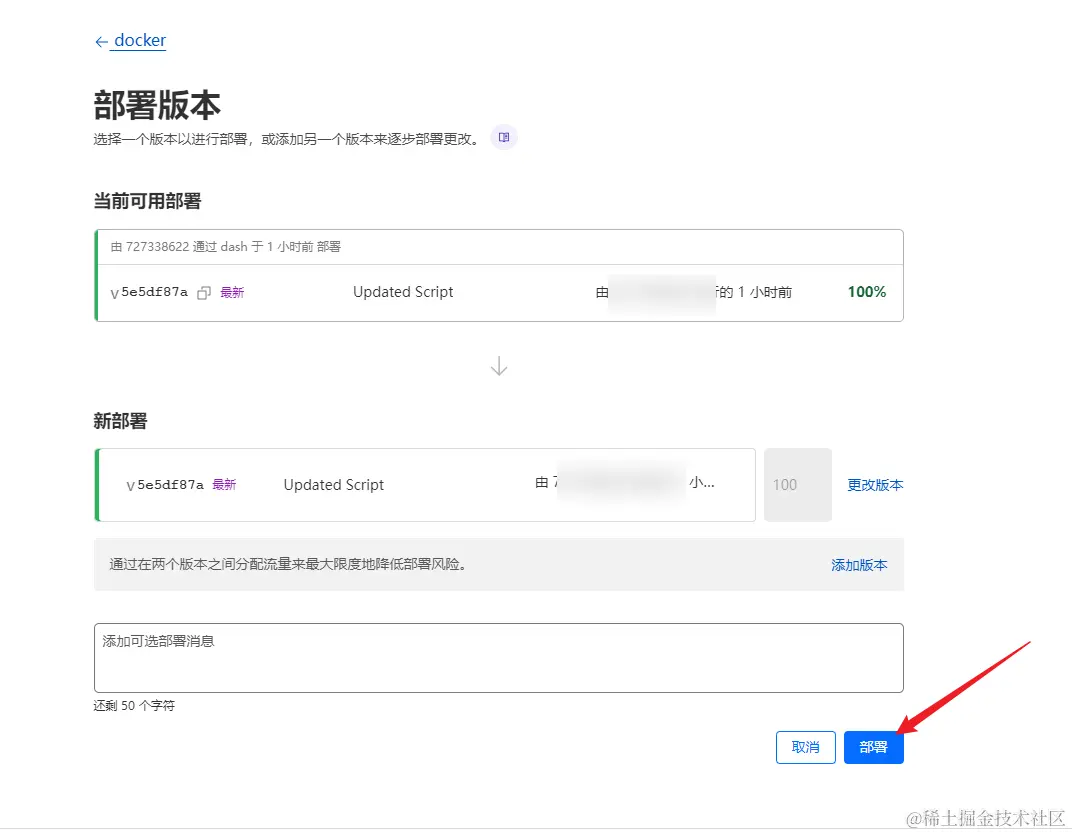Click the 最新 badge in the 新部署 section
1072x835 pixels.
224,484
